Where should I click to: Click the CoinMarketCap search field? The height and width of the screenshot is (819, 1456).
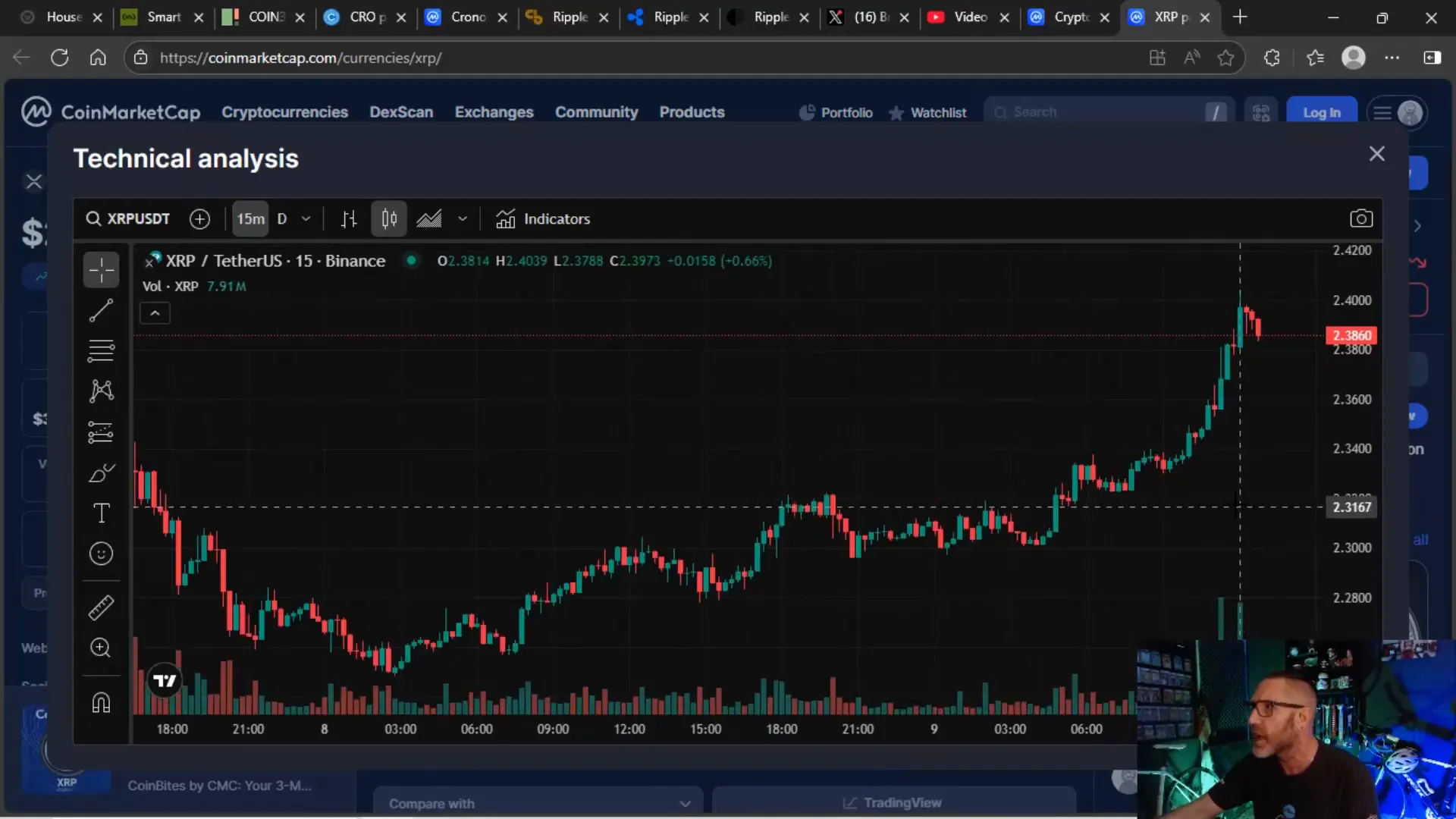[x=1109, y=112]
